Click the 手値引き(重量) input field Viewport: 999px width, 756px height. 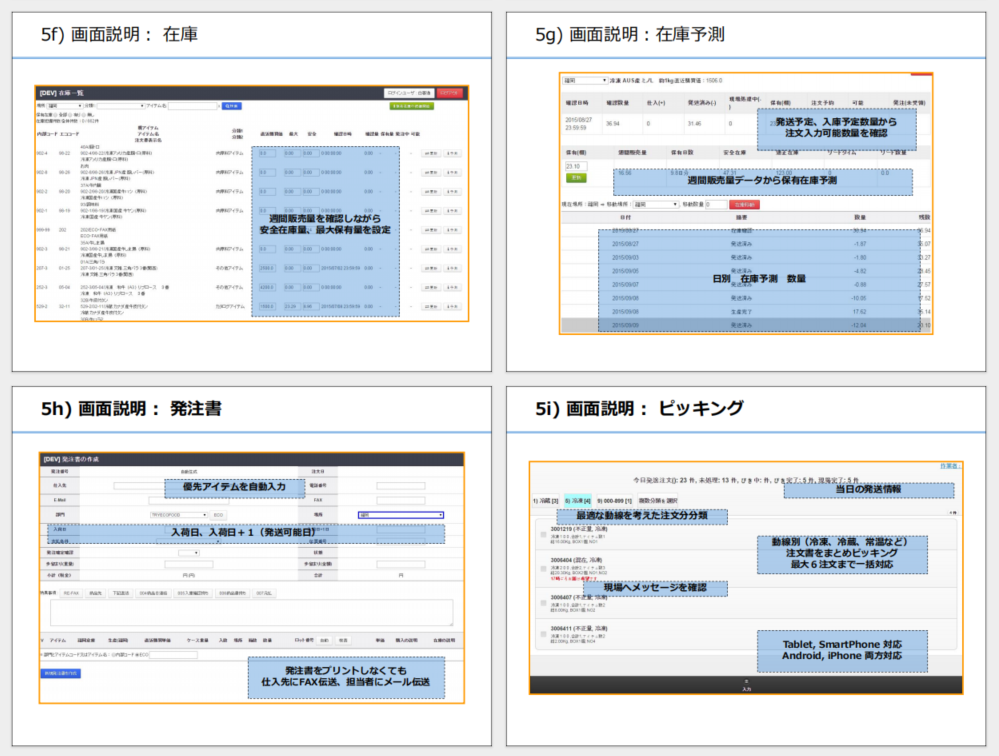[189, 564]
